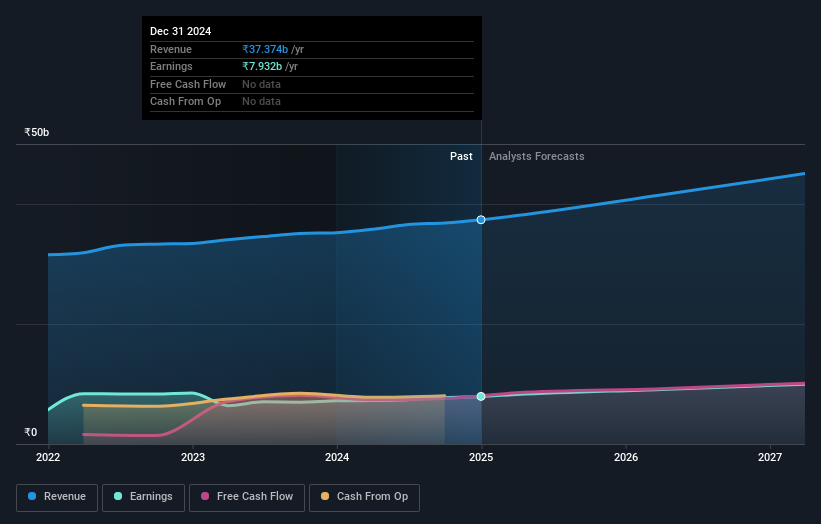The width and height of the screenshot is (821, 524).
Task: Click the blue Revenue data point marker
Action: tap(481, 220)
